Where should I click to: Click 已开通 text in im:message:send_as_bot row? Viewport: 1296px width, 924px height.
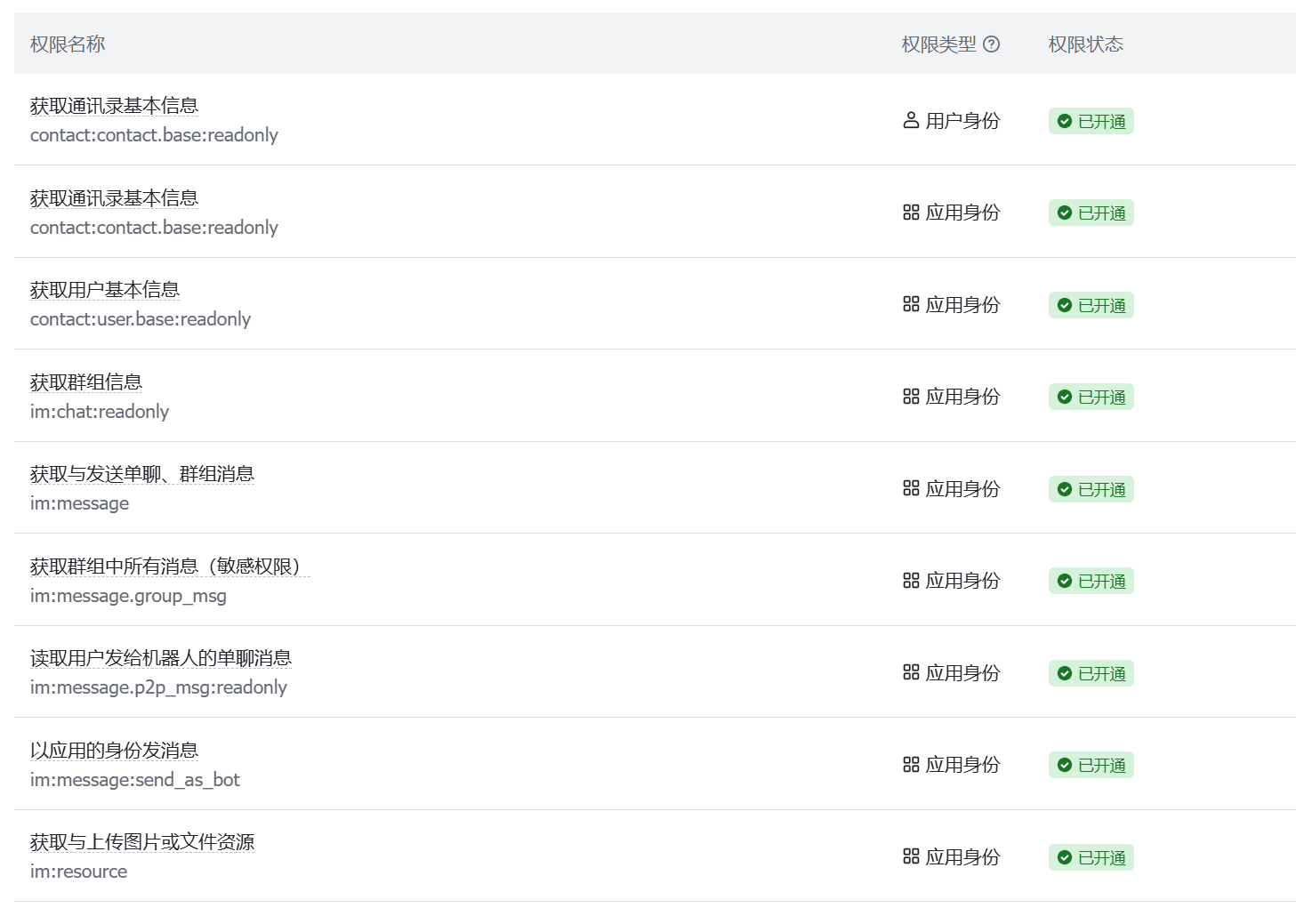[x=1102, y=766]
